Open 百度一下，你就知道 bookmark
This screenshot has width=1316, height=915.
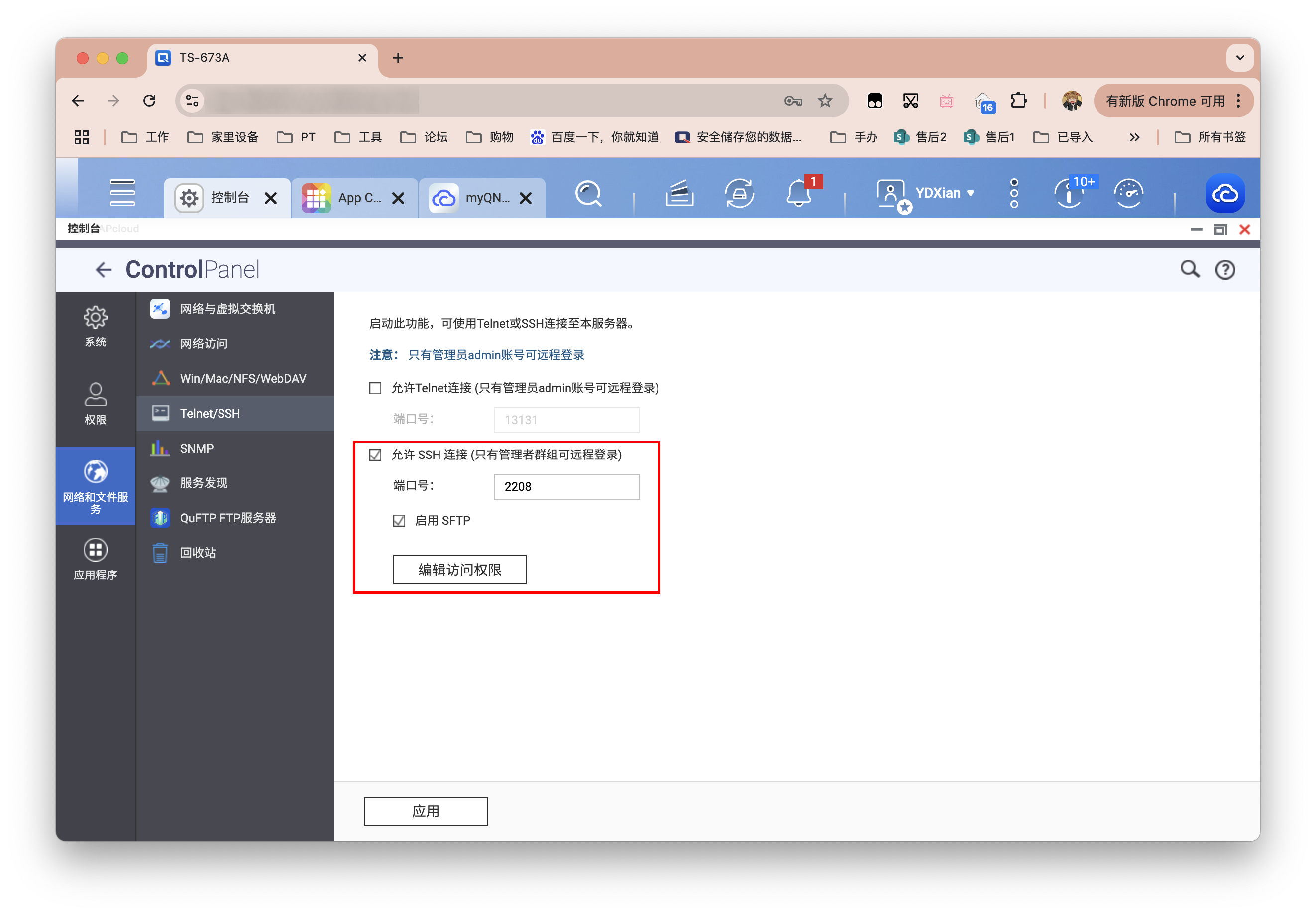pyautogui.click(x=594, y=137)
